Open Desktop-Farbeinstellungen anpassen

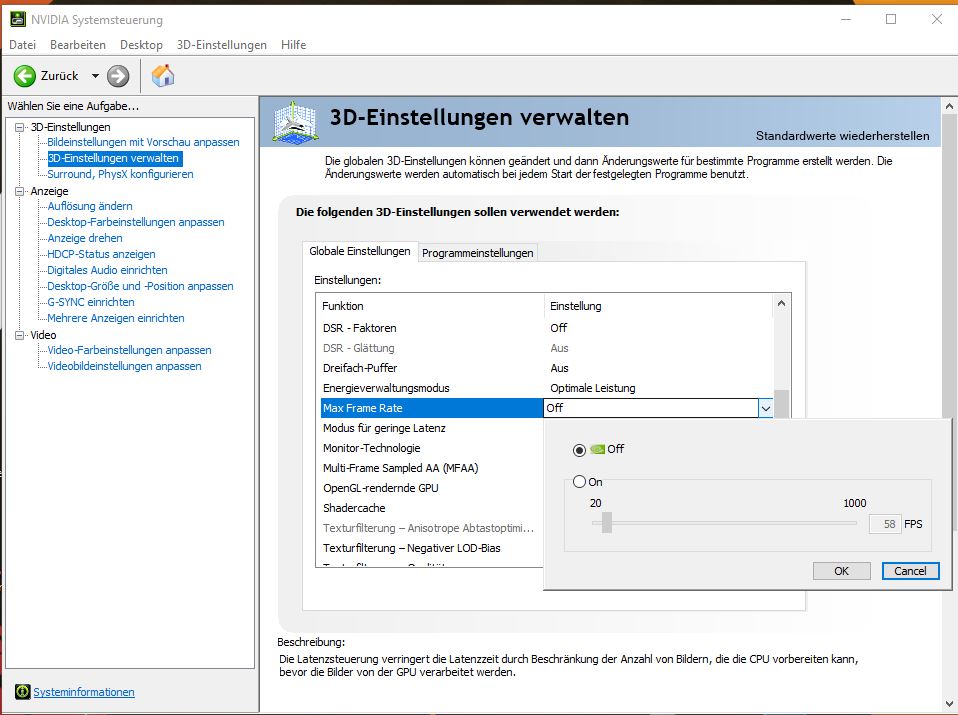(136, 222)
